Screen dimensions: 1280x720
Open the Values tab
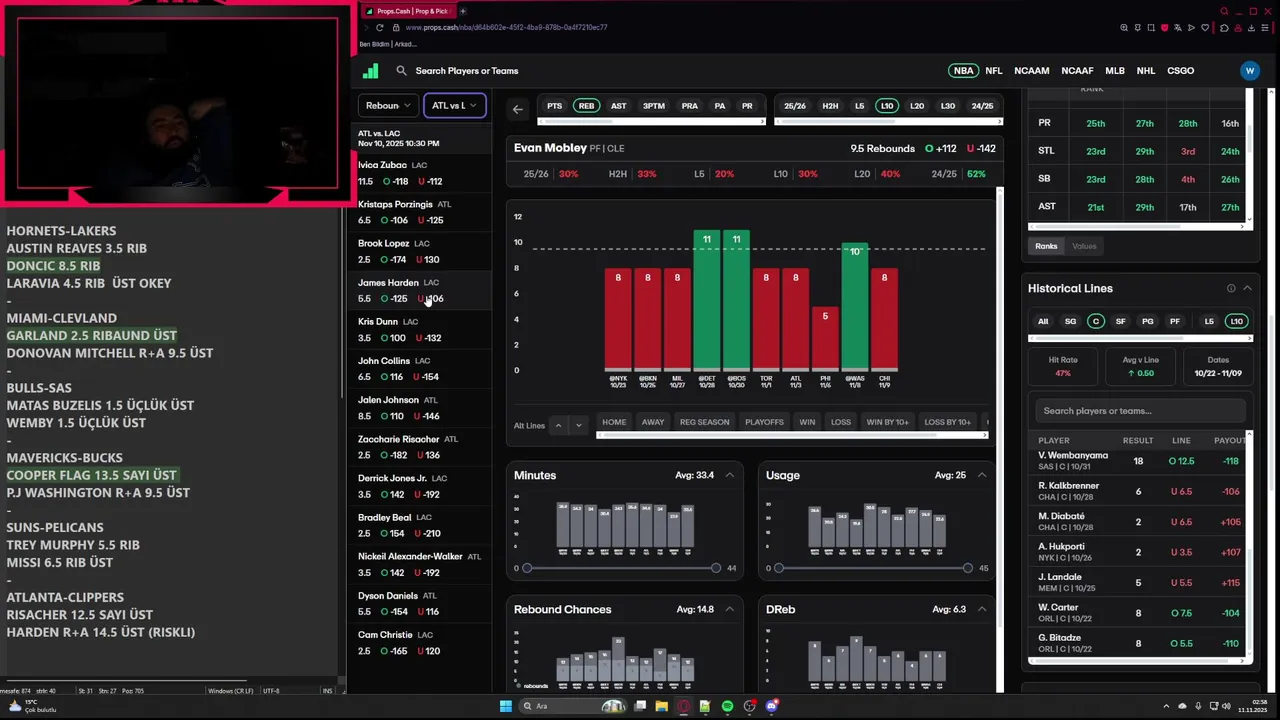pos(1084,246)
